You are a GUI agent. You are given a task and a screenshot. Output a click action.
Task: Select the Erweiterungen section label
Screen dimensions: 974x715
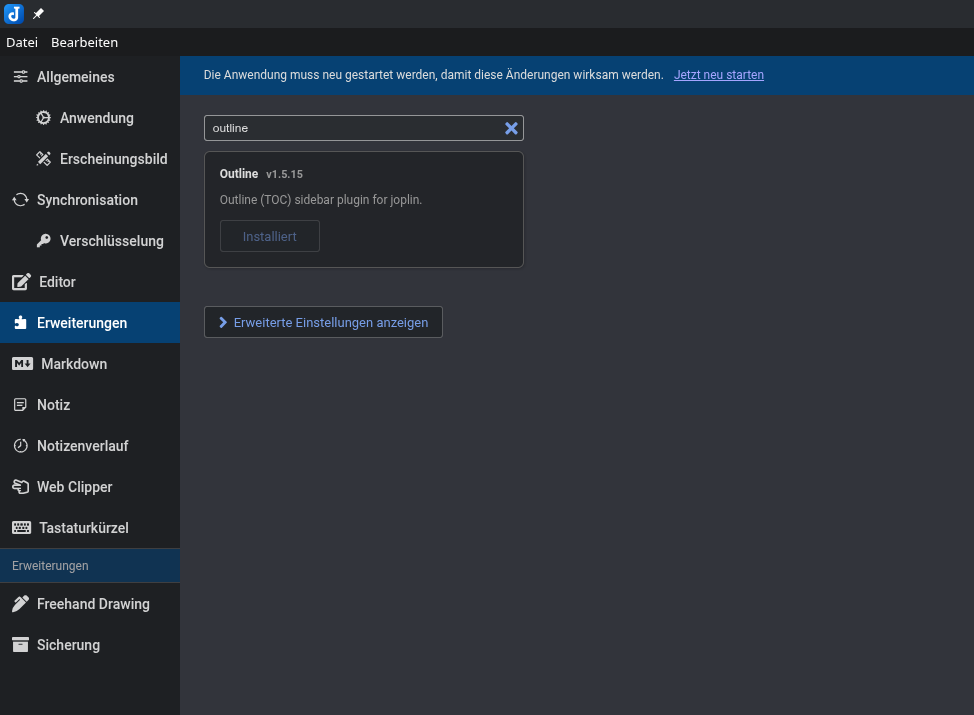pos(90,322)
